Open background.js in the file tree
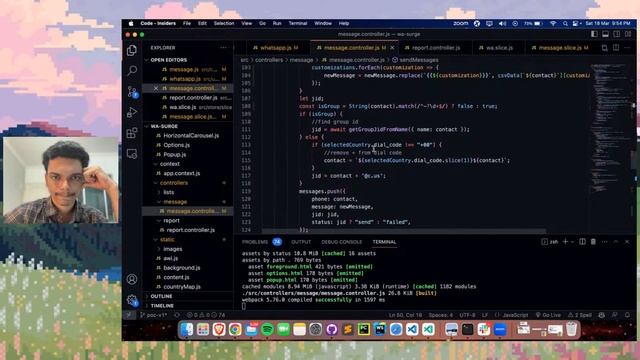This screenshot has width=640, height=360. pos(188,268)
